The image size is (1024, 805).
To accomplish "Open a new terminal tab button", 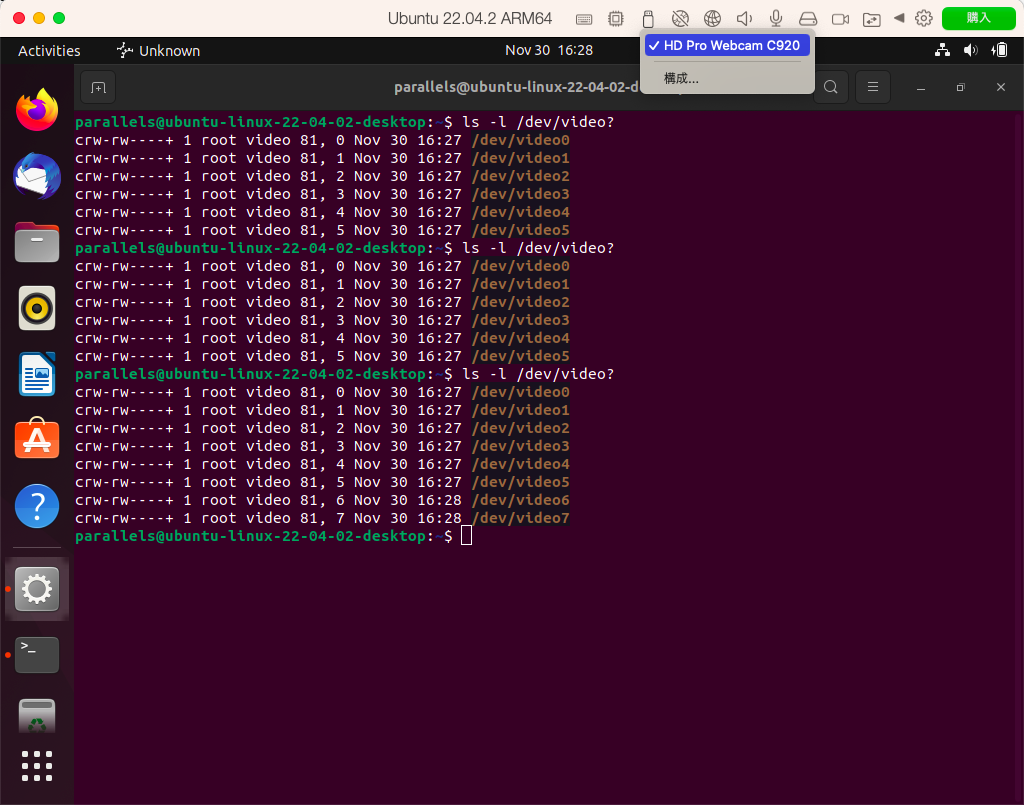I will click(x=98, y=87).
